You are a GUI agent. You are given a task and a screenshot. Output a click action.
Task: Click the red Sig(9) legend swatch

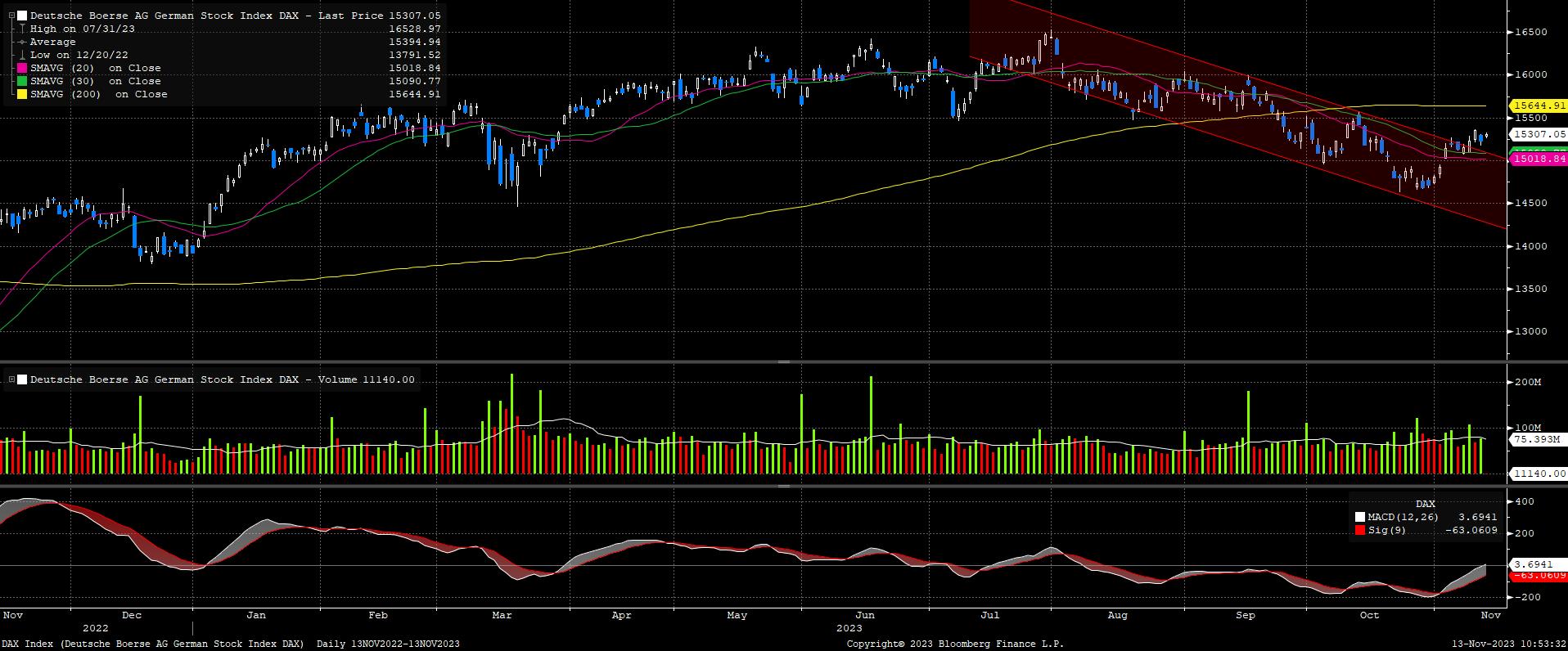click(x=1360, y=530)
